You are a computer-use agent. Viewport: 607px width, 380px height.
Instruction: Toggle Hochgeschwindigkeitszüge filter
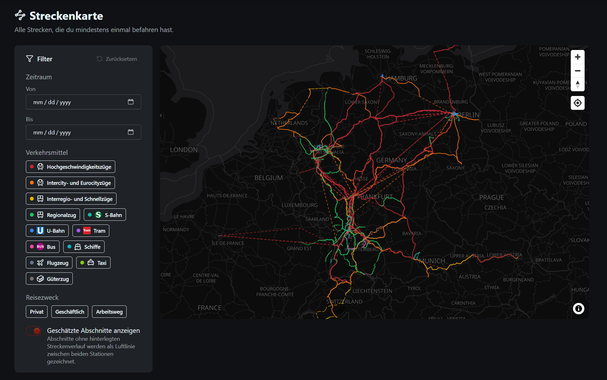coord(70,167)
